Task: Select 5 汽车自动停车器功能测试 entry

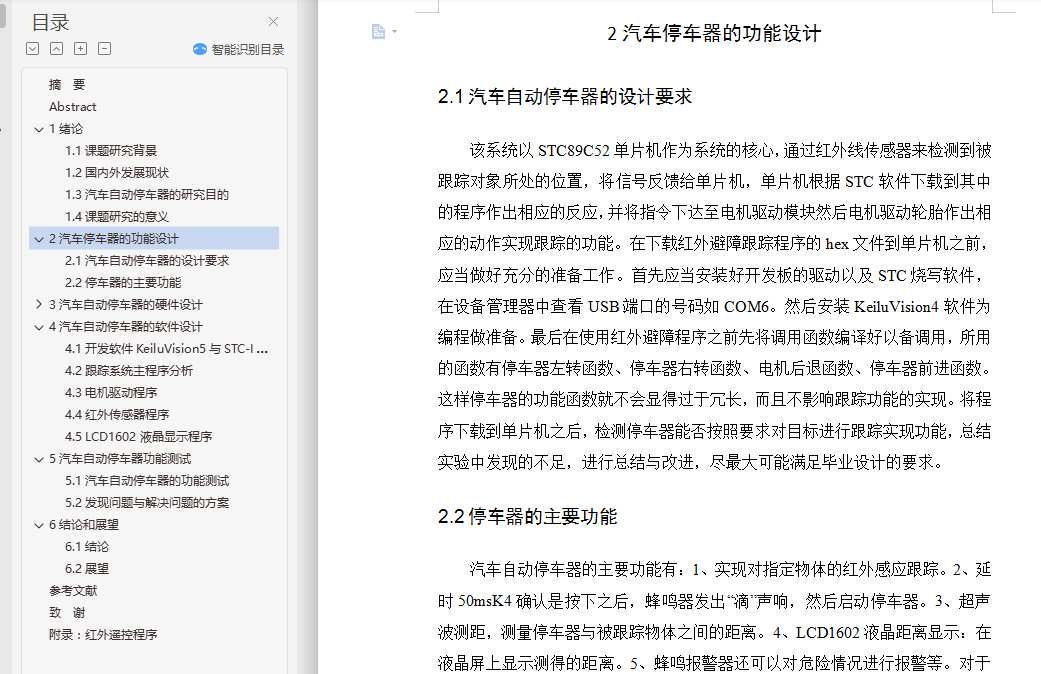Action: coord(120,458)
